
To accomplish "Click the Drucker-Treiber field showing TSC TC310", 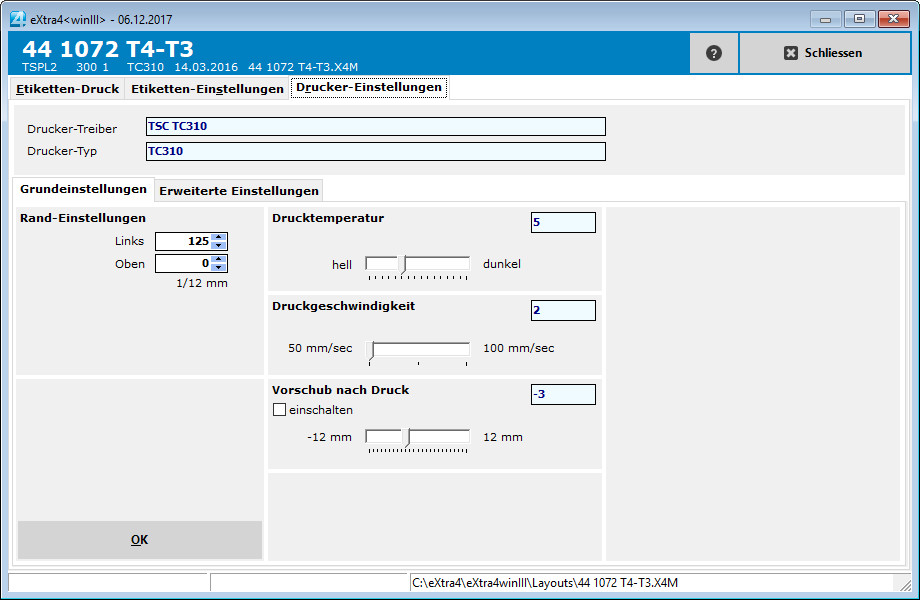I will 375,126.
